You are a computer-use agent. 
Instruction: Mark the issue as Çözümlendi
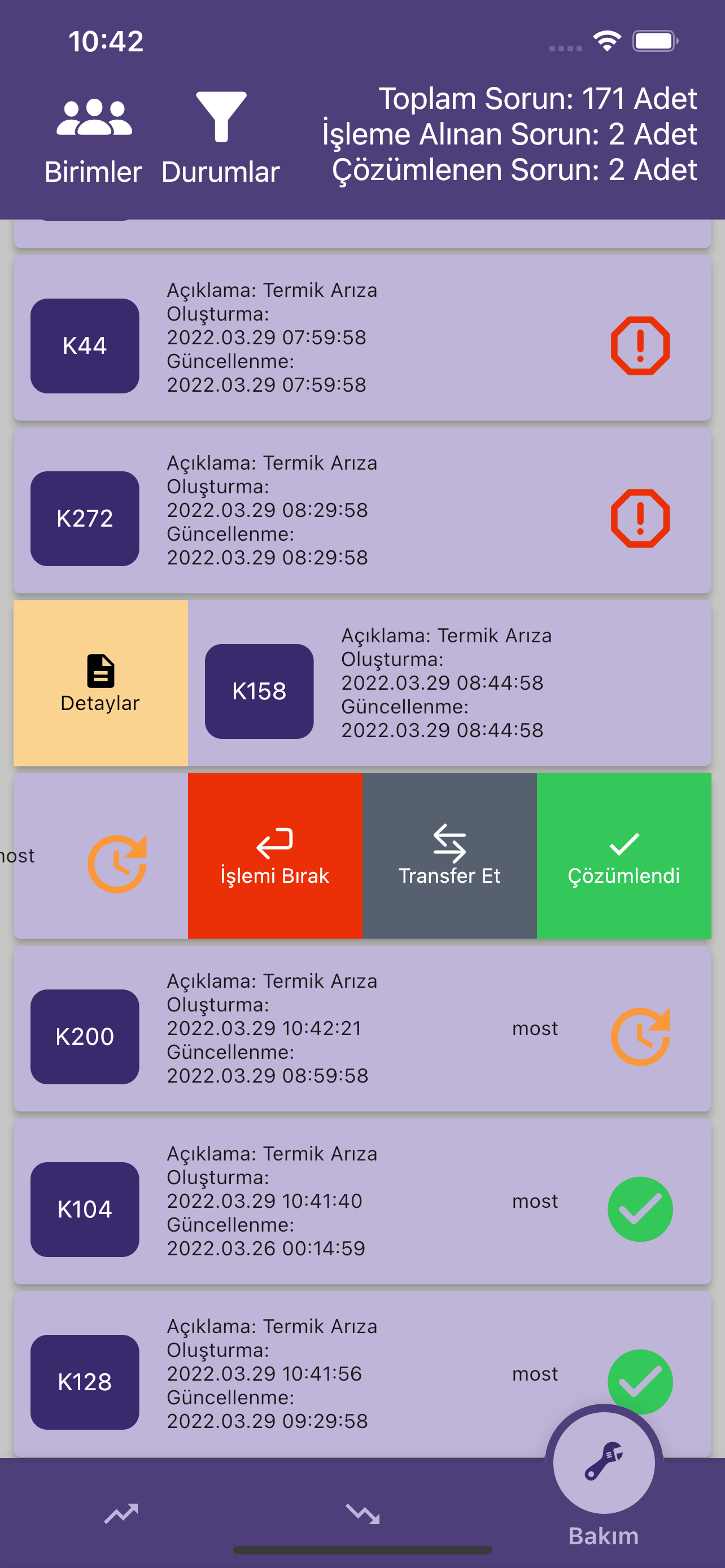tap(623, 856)
